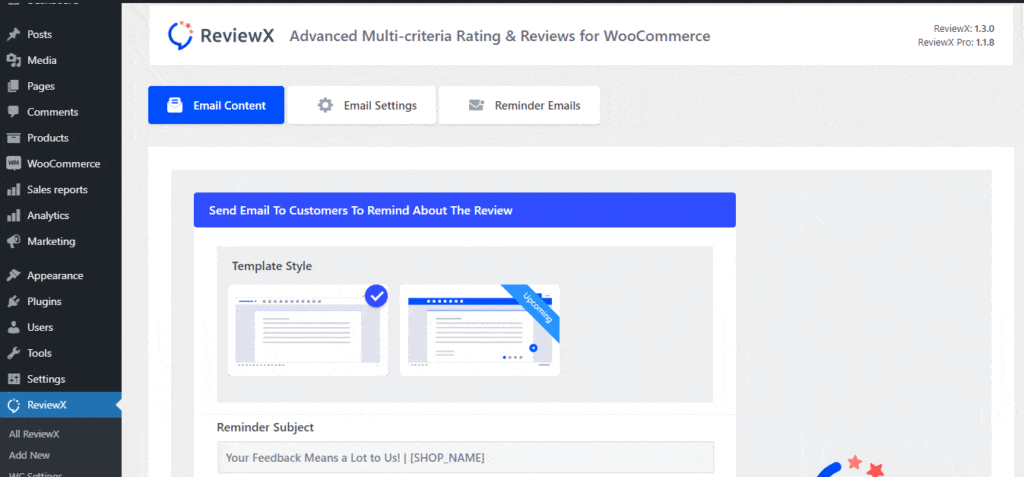The image size is (1024, 477).
Task: Click Add New submenu link
Action: [29, 455]
